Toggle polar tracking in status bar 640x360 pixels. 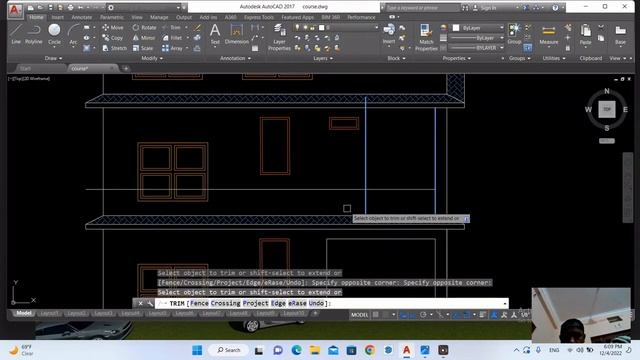point(423,315)
